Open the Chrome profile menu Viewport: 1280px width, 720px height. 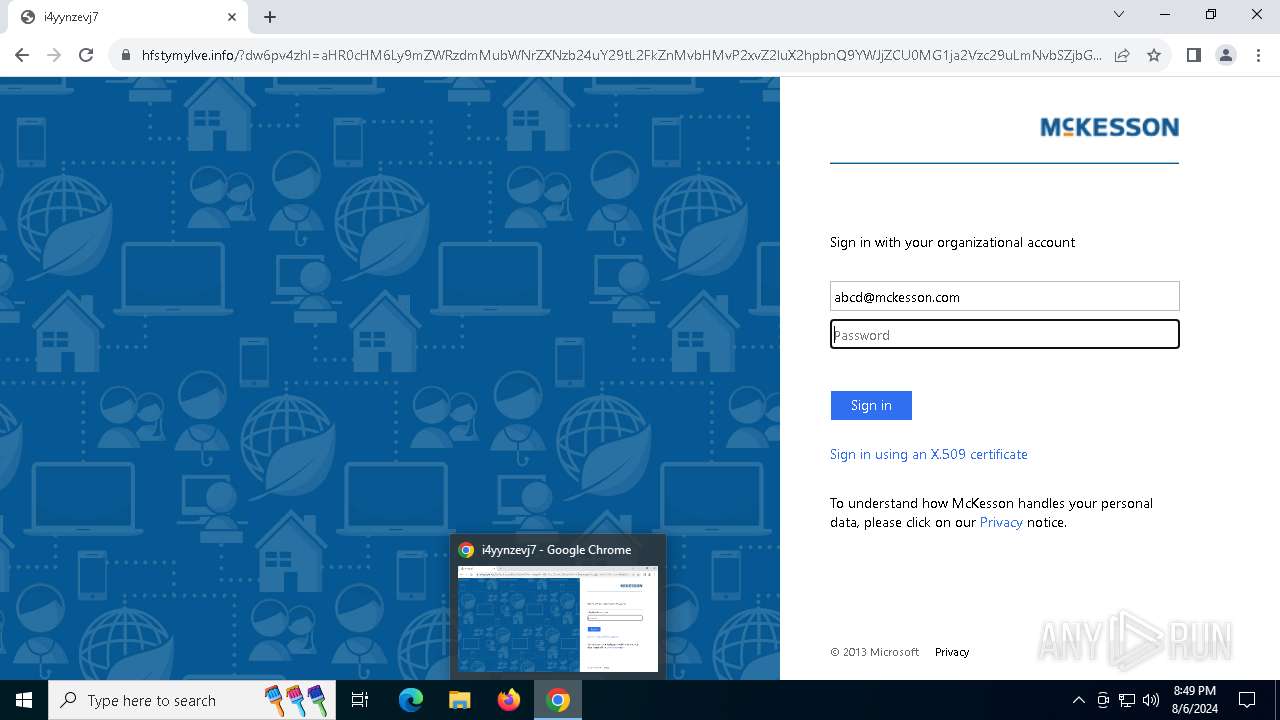[1226, 56]
